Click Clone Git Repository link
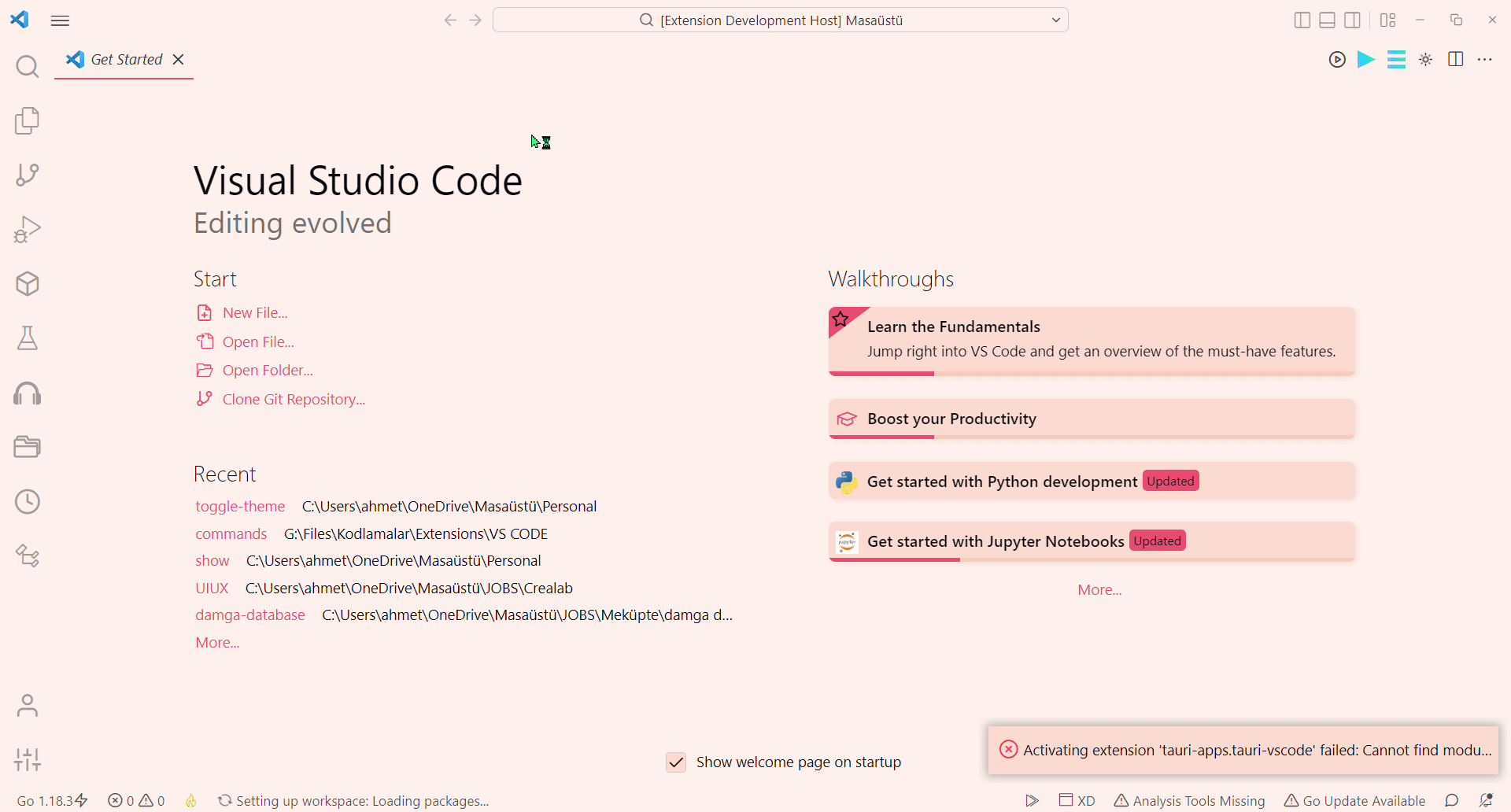The width and height of the screenshot is (1511, 812). pyautogui.click(x=294, y=400)
